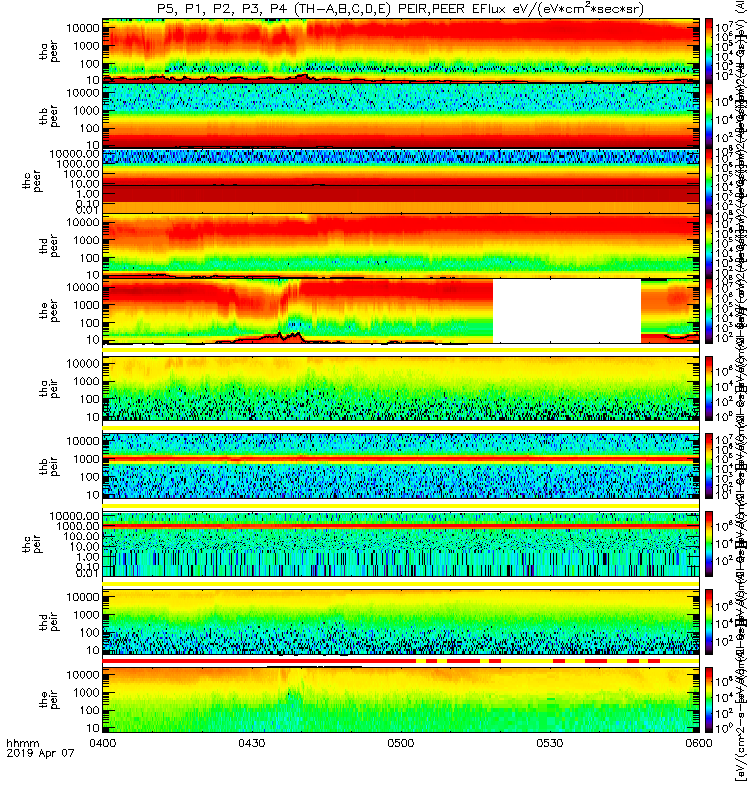
Task: Click the thb peer spectrogram panel
Action: click(x=401, y=115)
